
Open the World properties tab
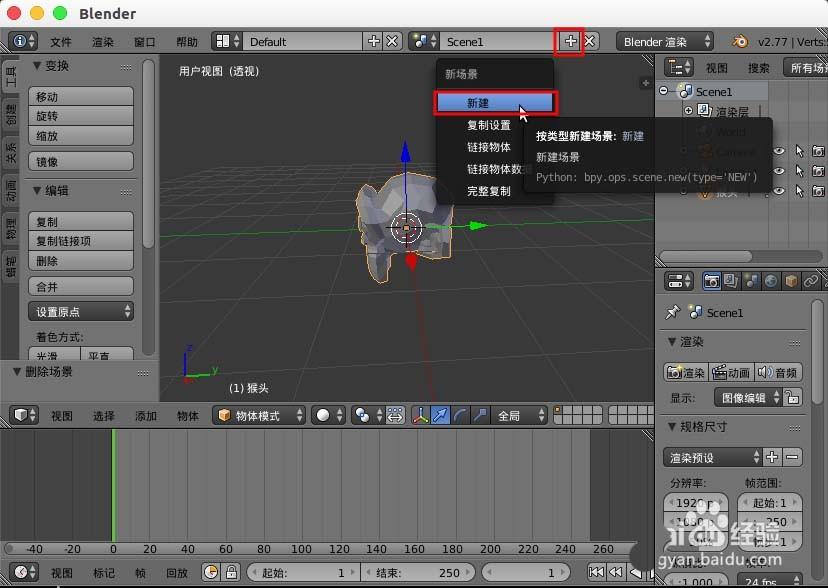pos(769,281)
